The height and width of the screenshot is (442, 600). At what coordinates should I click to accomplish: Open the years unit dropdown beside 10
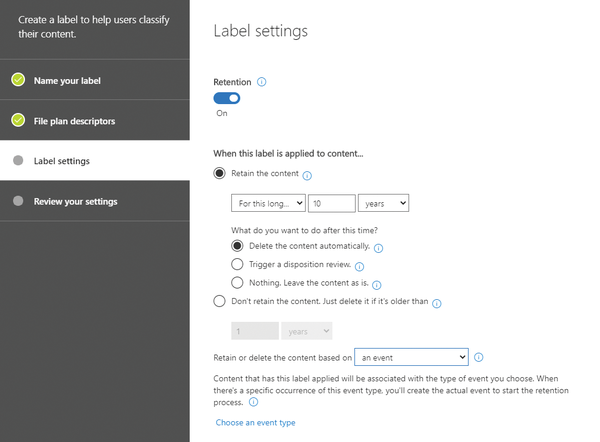click(x=383, y=203)
